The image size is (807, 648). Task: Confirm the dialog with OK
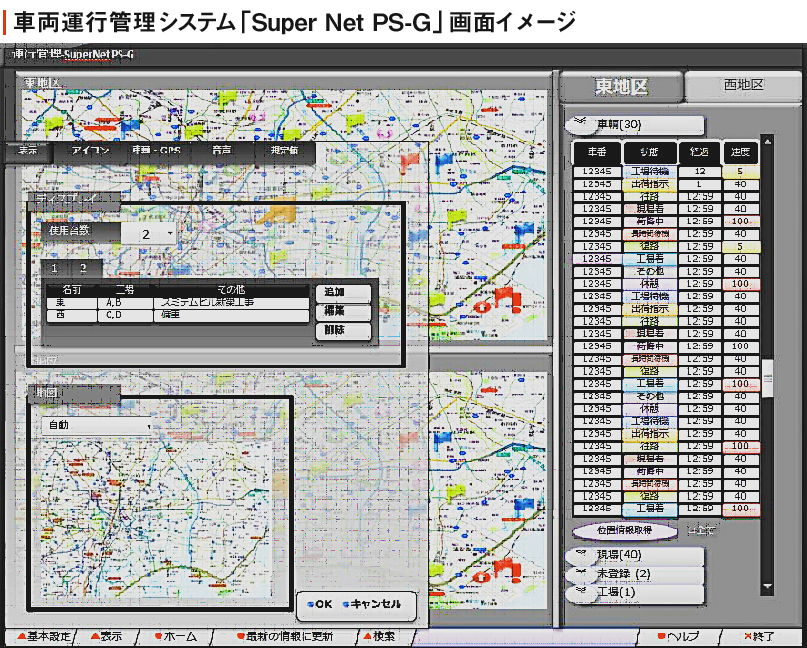[x=319, y=604]
